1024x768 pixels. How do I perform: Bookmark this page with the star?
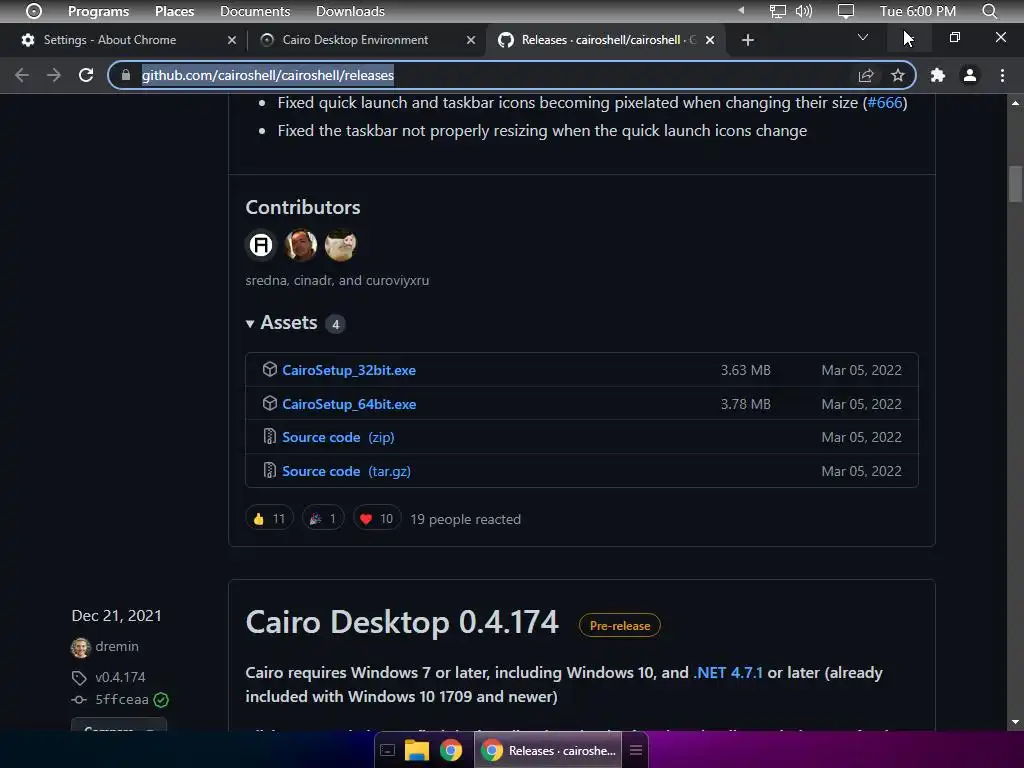(x=898, y=76)
